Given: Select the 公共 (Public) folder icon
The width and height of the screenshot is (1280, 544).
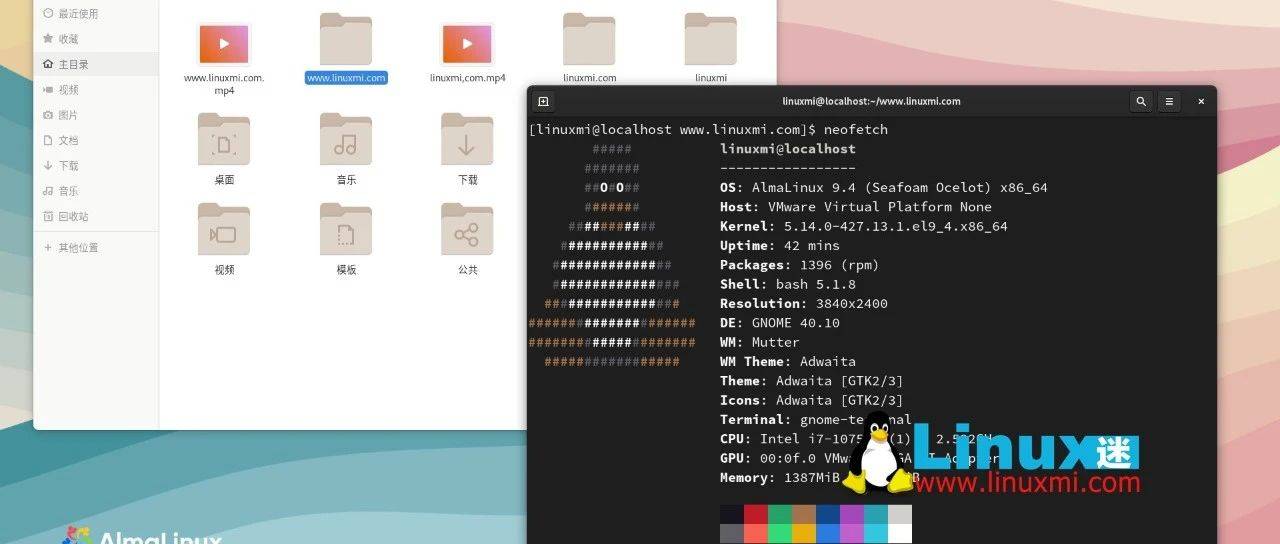Looking at the screenshot, I should pyautogui.click(x=467, y=229).
